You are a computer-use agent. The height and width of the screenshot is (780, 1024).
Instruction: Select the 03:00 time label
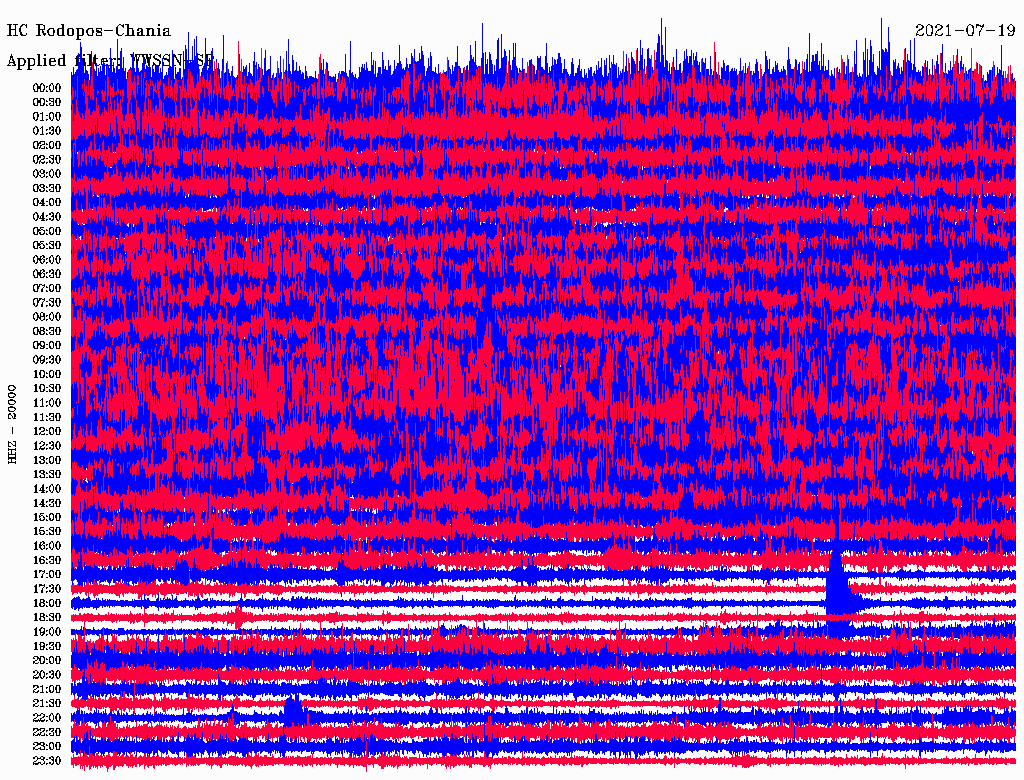pyautogui.click(x=47, y=174)
